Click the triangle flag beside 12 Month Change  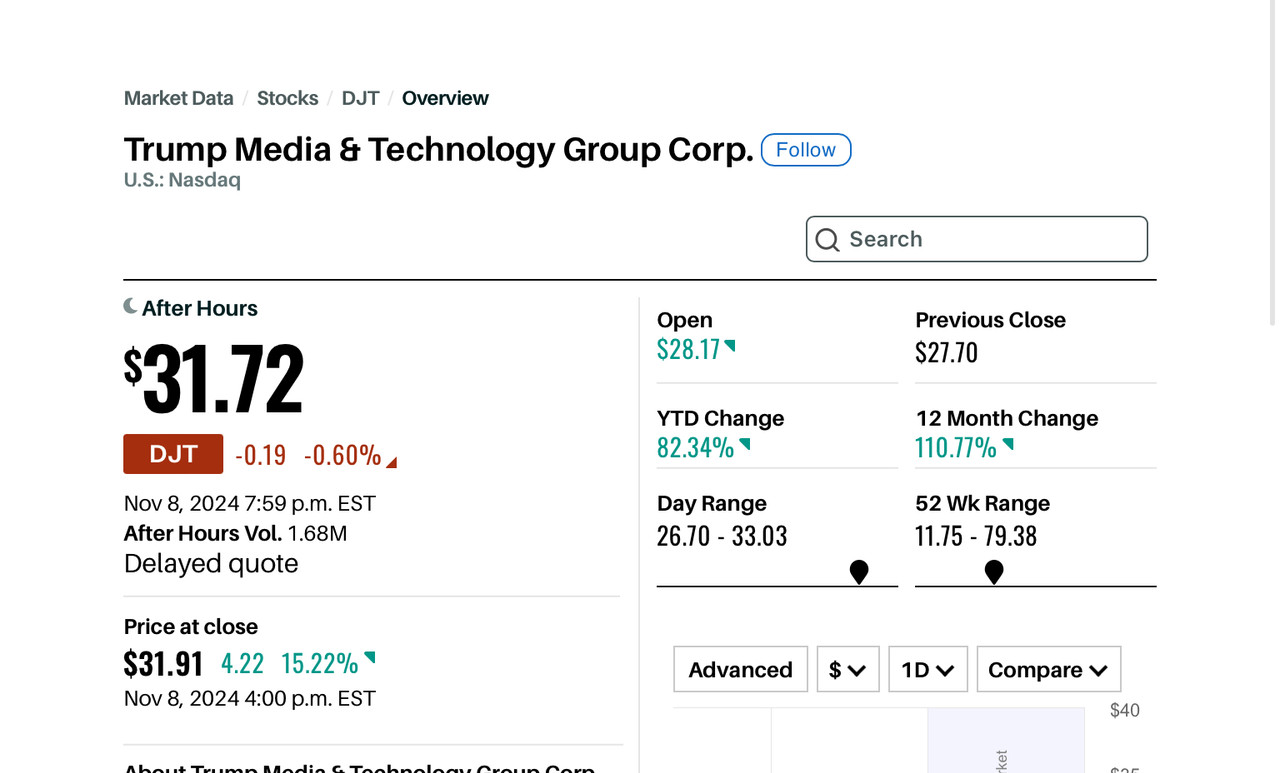coord(1009,444)
